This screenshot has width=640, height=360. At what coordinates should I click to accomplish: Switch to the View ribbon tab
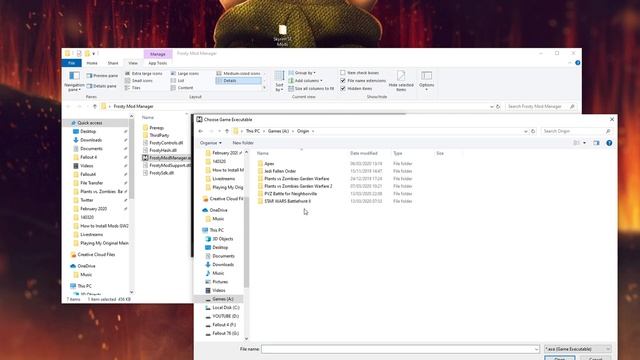(133, 63)
